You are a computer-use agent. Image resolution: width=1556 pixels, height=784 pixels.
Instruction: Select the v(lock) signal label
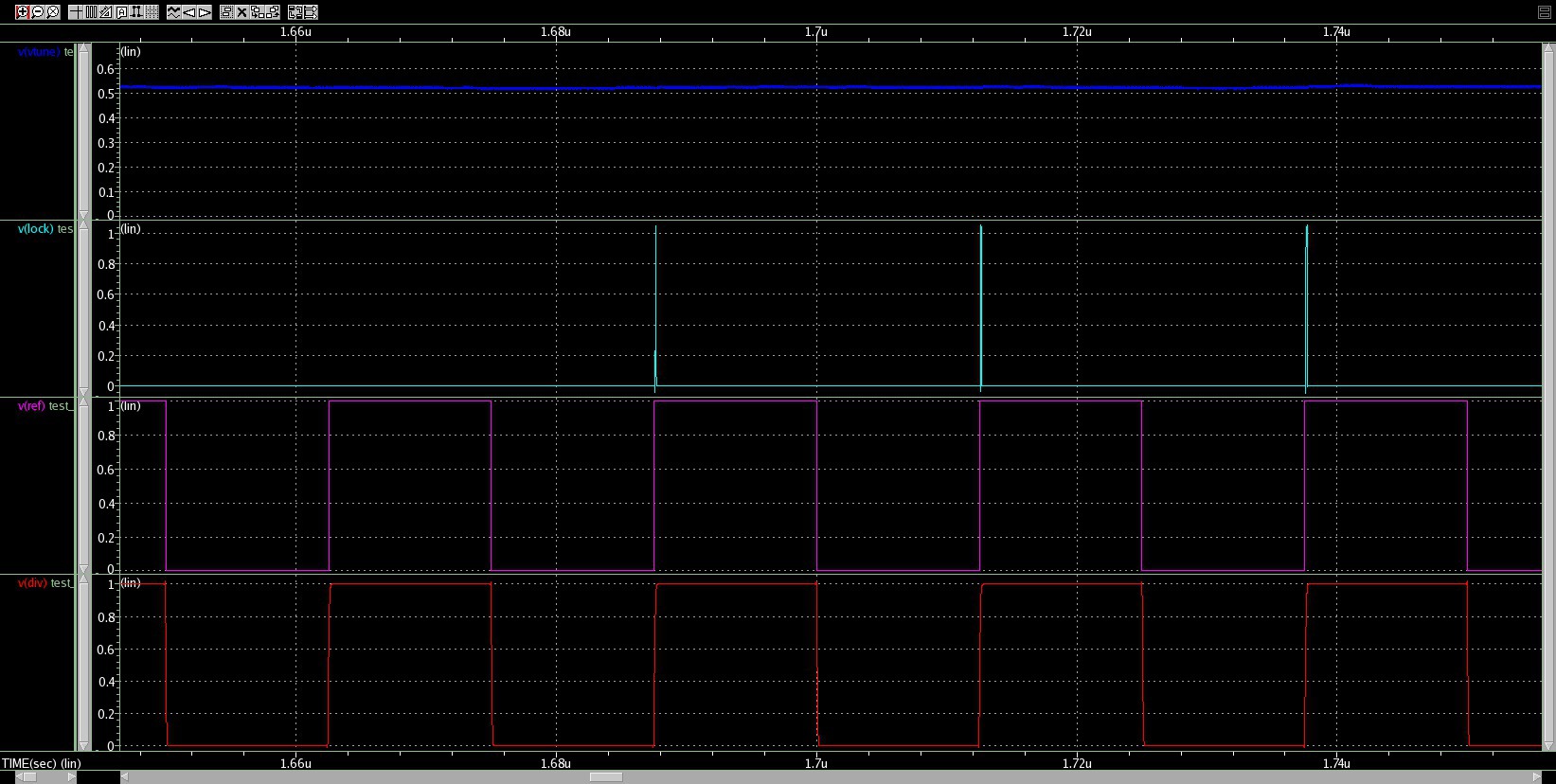point(36,229)
